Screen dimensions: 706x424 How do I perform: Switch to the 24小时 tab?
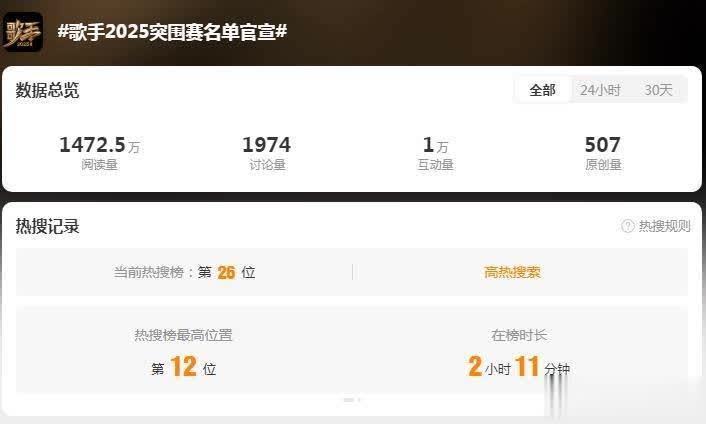[600, 90]
